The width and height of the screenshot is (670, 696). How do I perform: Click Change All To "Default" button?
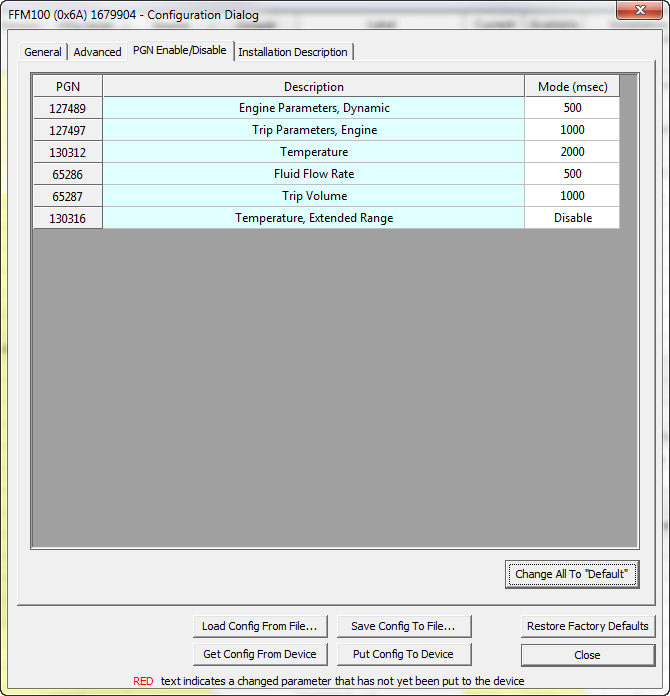click(x=571, y=574)
